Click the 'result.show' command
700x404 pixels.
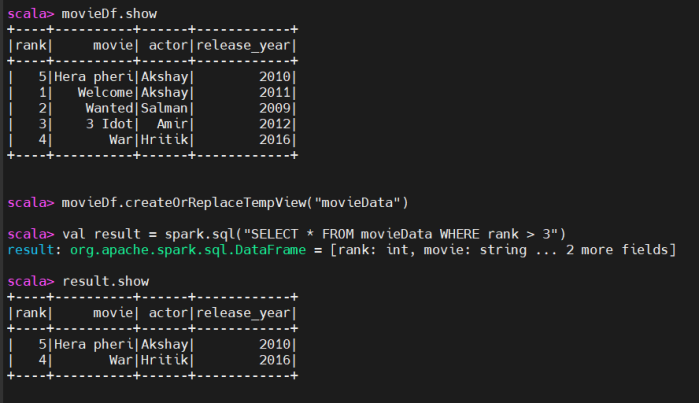105,282
